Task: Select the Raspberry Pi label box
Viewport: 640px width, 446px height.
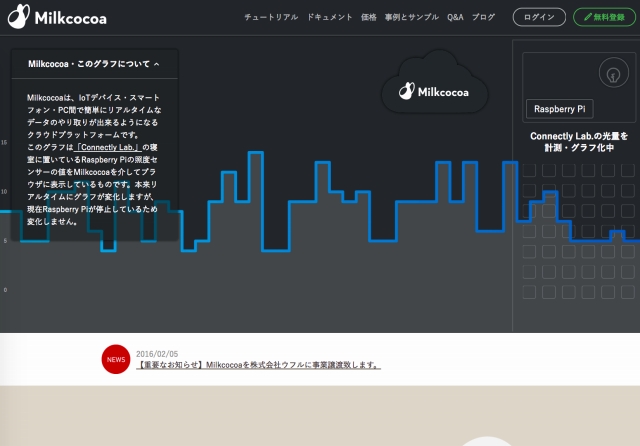Action: (x=560, y=109)
